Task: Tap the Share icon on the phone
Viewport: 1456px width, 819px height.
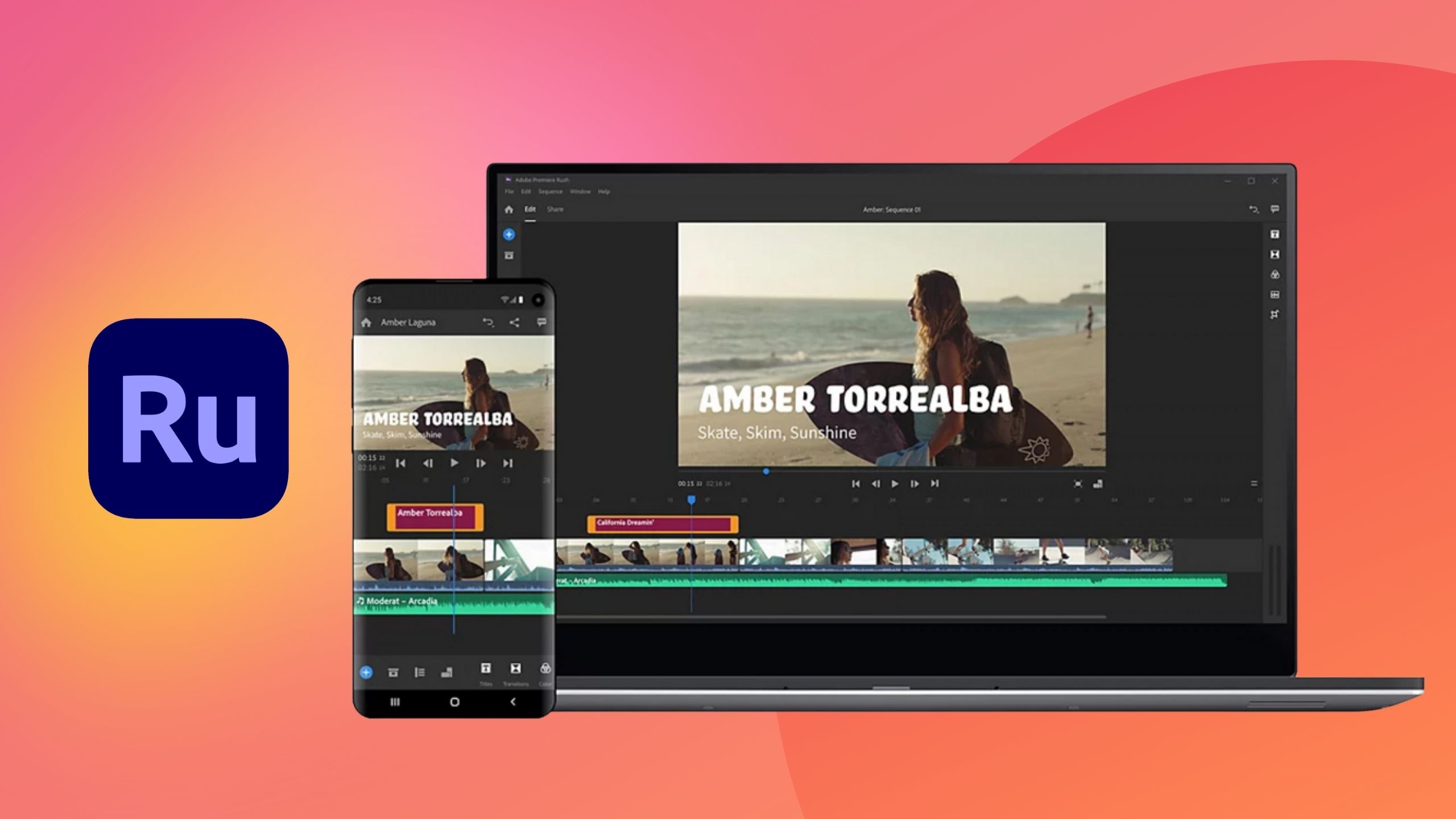Action: click(514, 322)
